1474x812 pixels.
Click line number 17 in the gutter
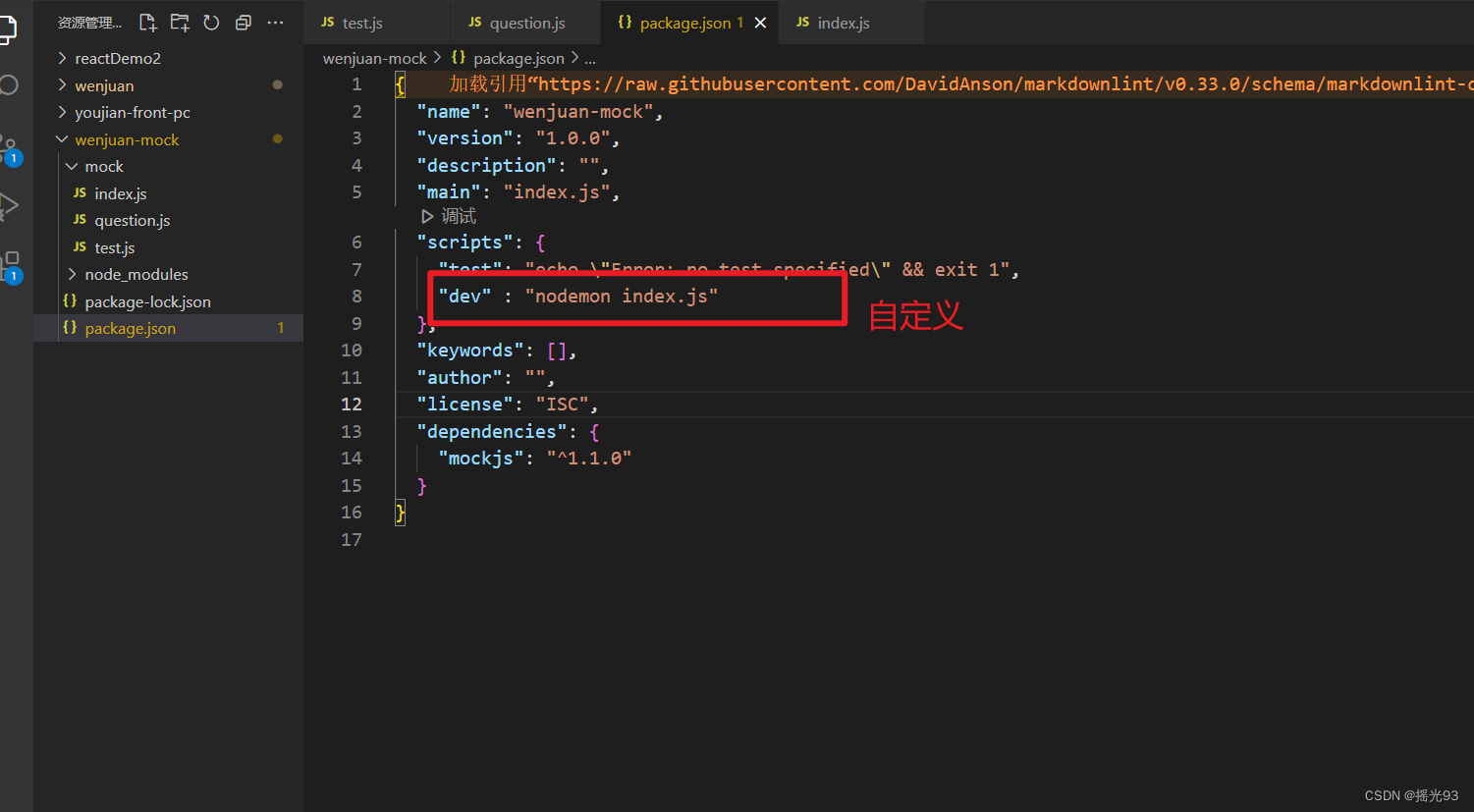pyautogui.click(x=352, y=540)
